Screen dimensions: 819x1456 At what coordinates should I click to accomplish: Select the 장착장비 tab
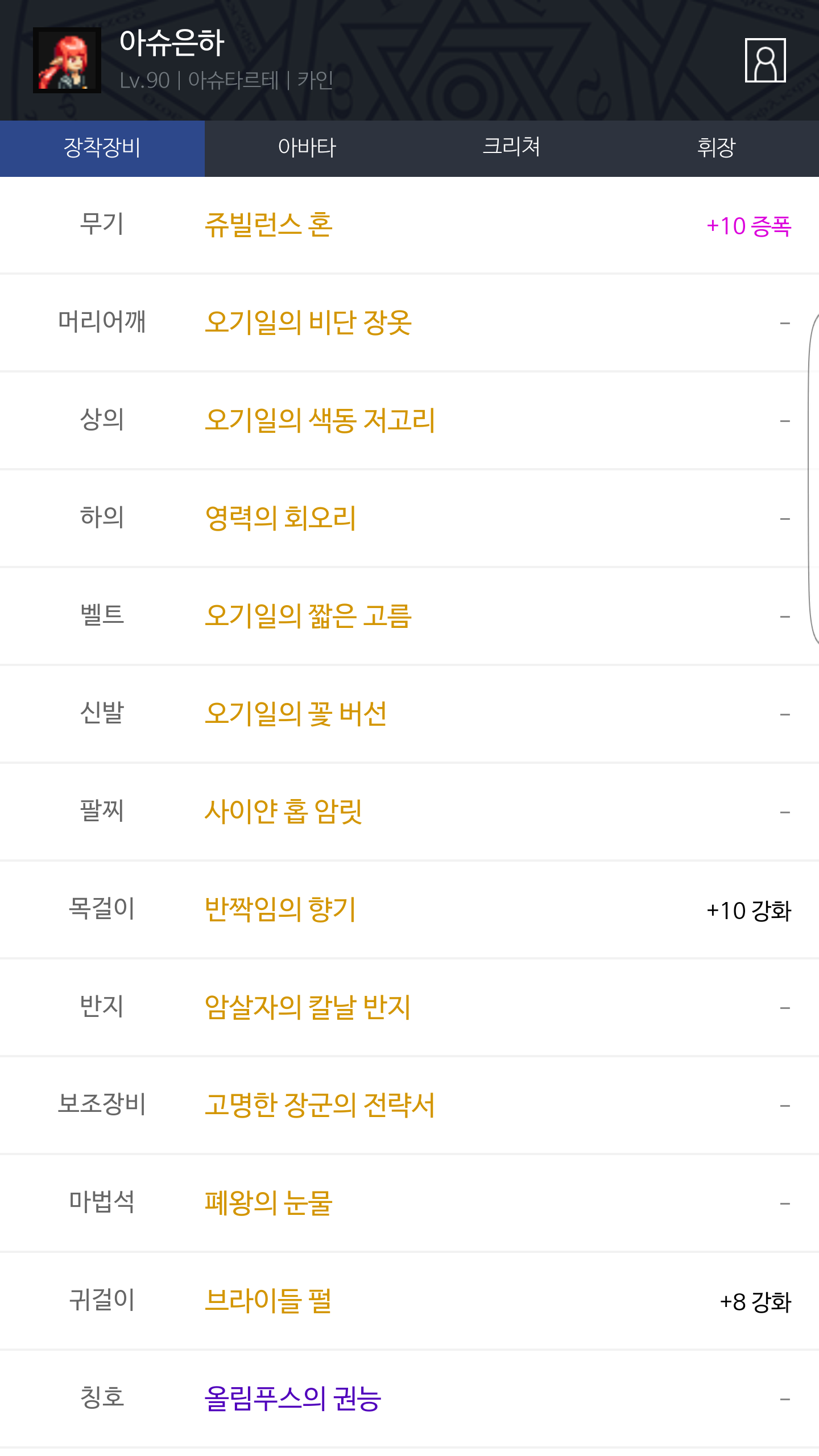[102, 148]
